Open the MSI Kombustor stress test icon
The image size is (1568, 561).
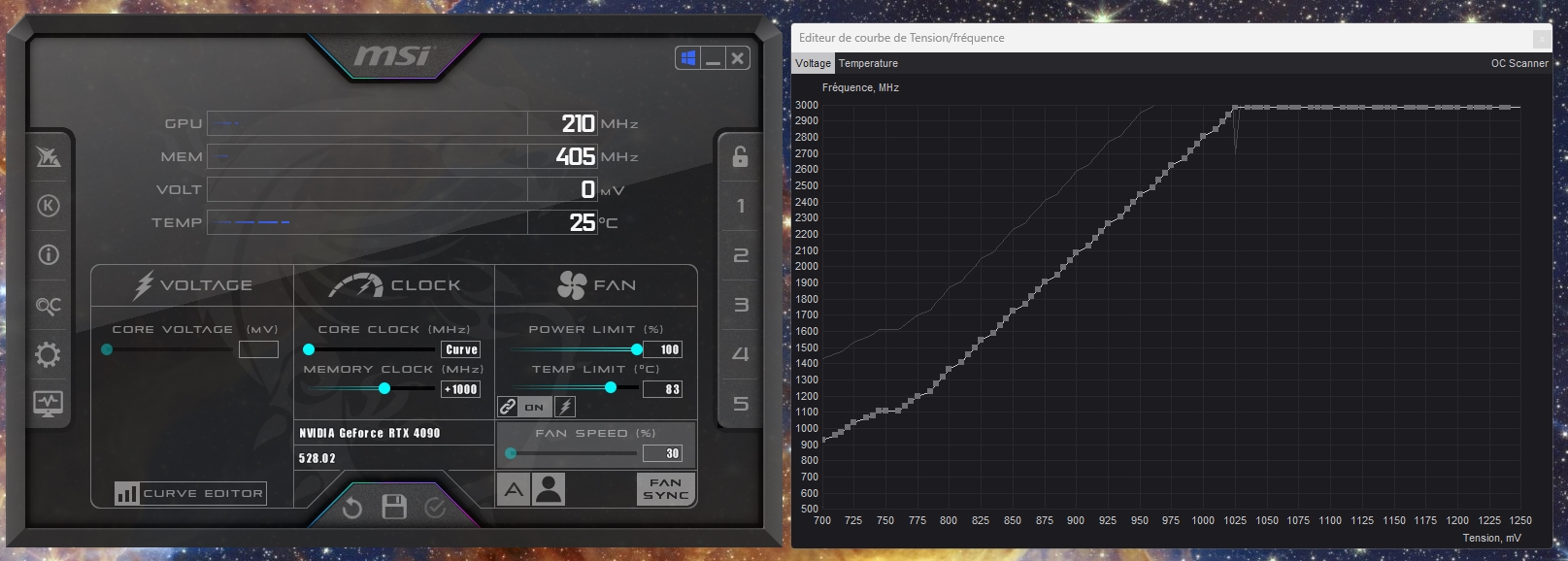[49, 206]
